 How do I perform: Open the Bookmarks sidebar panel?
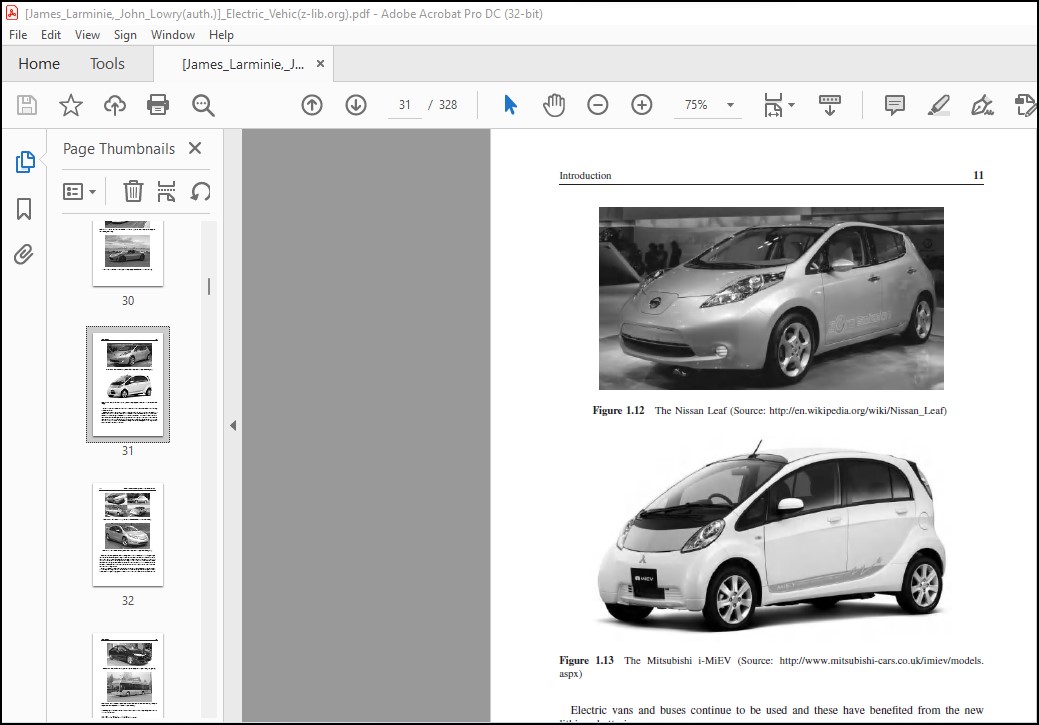tap(24, 209)
